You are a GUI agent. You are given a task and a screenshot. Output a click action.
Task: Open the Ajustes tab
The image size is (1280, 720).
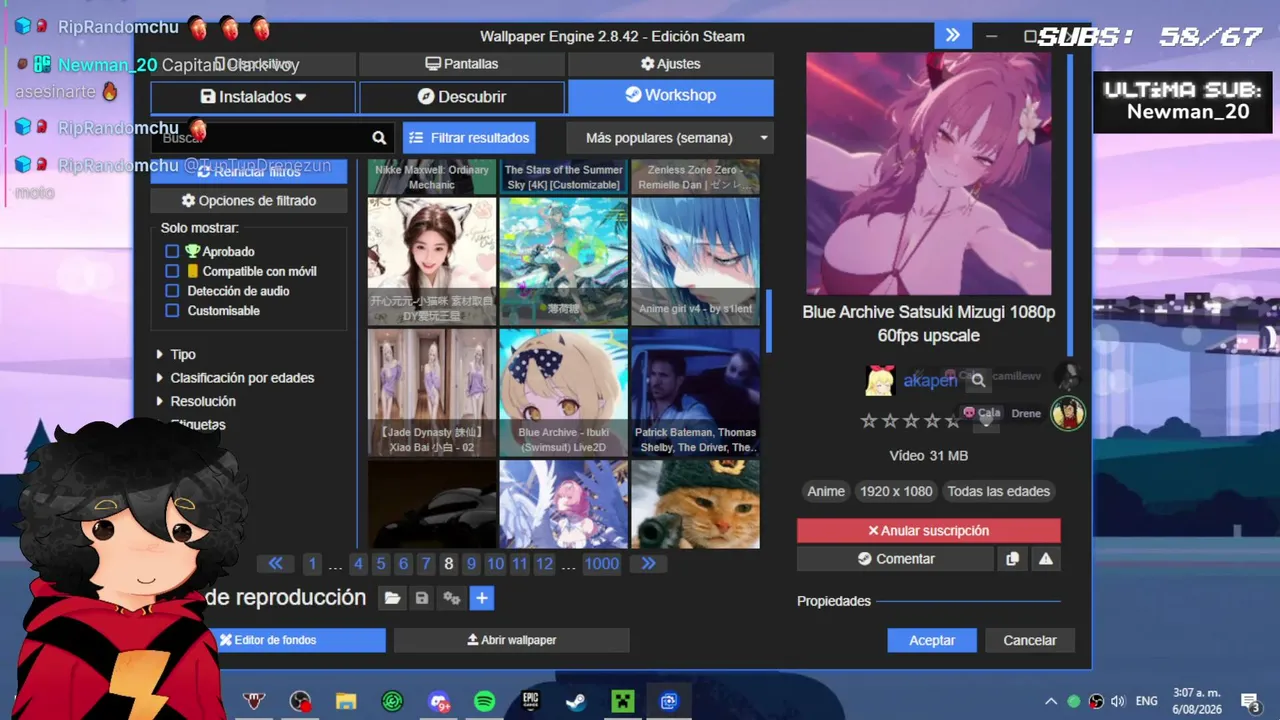tap(671, 64)
